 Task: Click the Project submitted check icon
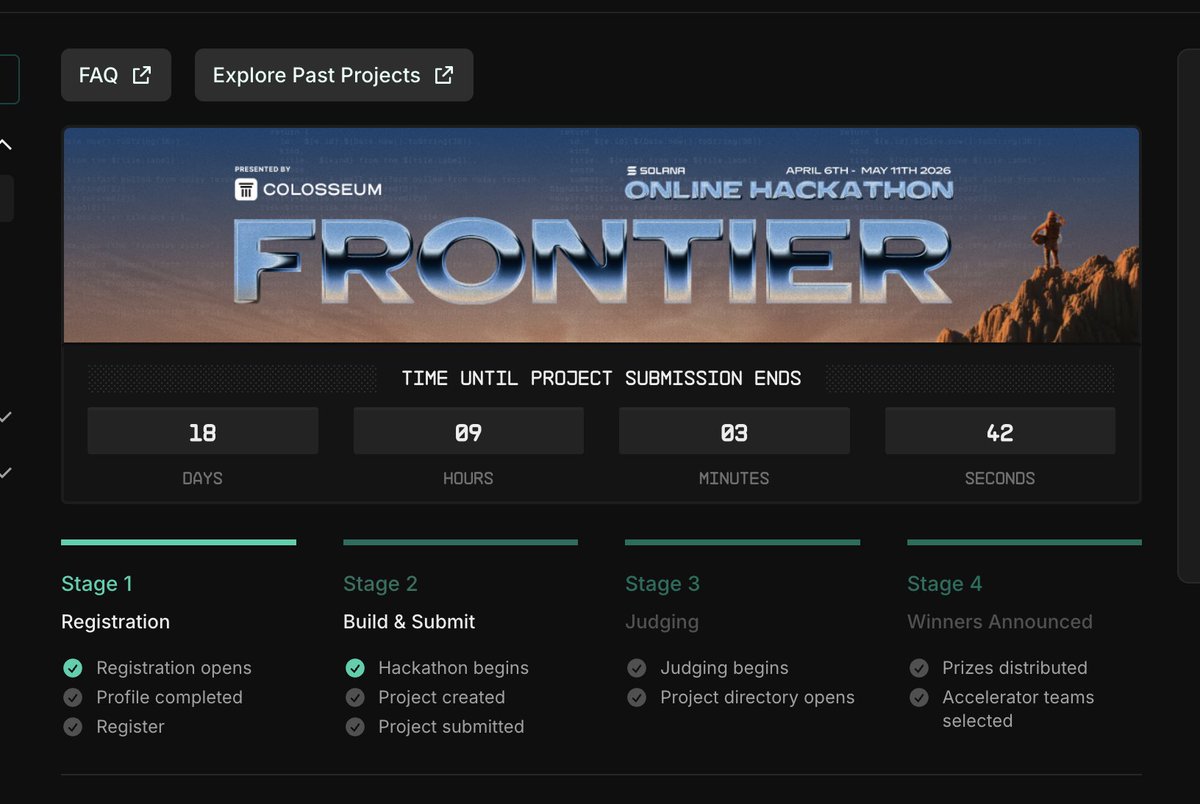pos(355,727)
